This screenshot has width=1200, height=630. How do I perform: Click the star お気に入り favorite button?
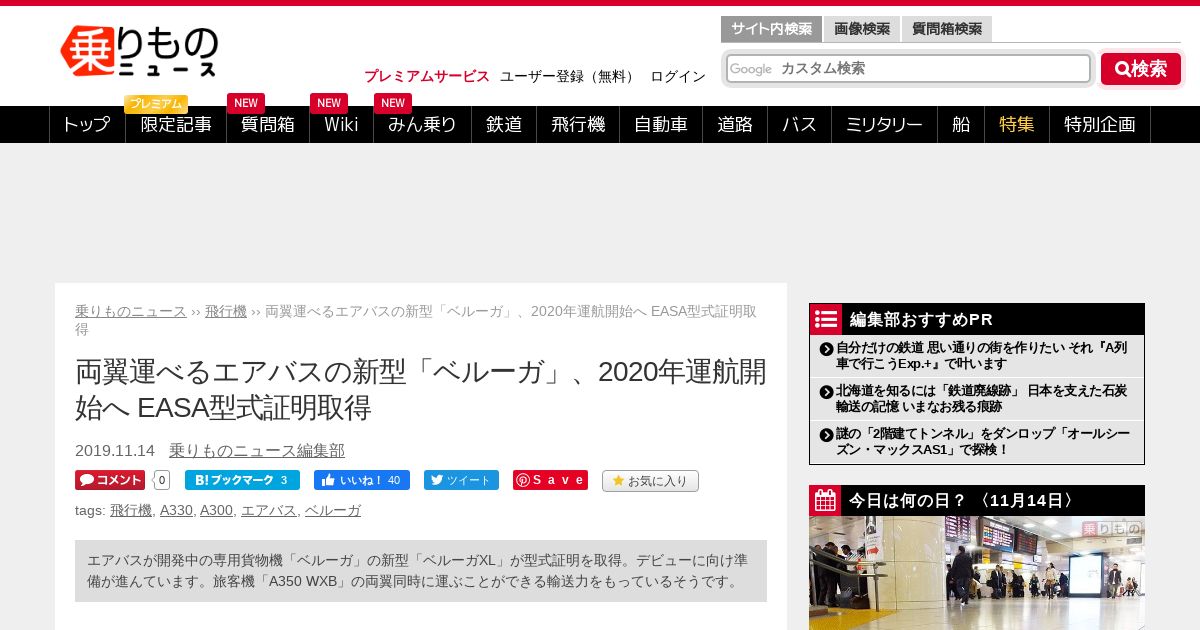650,481
